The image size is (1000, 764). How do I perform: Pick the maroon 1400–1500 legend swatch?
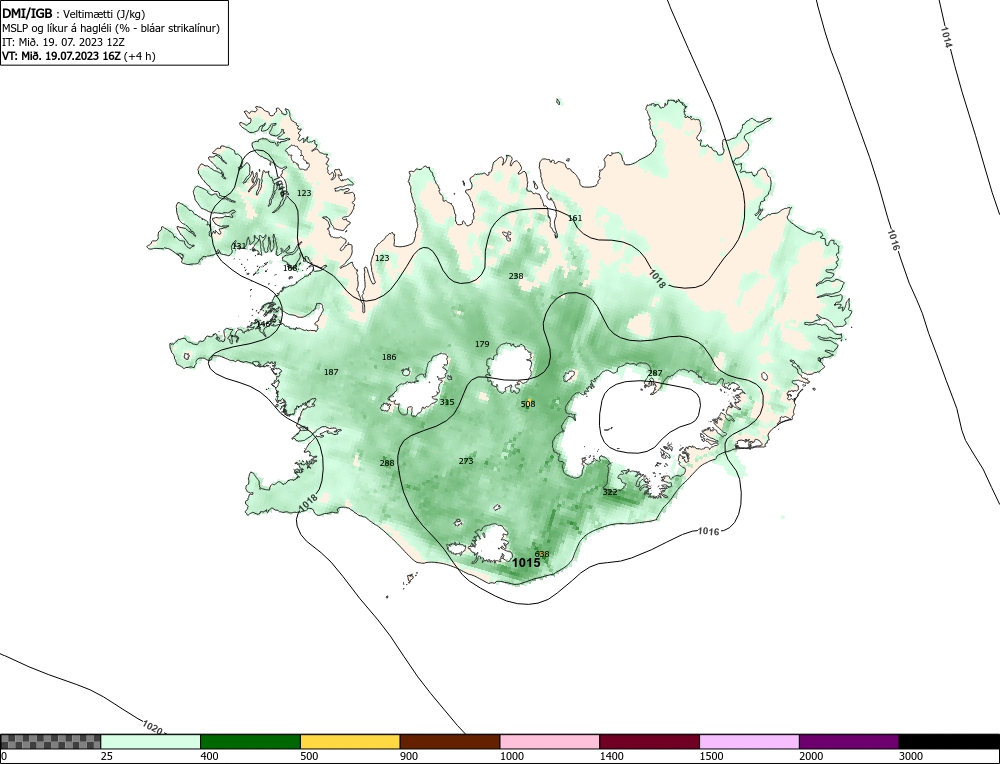coord(649,741)
